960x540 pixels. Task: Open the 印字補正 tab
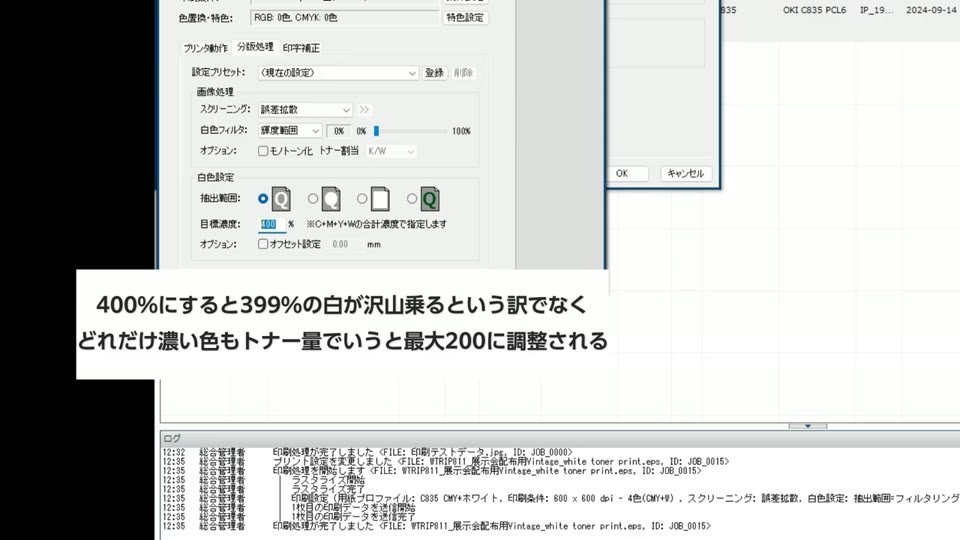(301, 48)
